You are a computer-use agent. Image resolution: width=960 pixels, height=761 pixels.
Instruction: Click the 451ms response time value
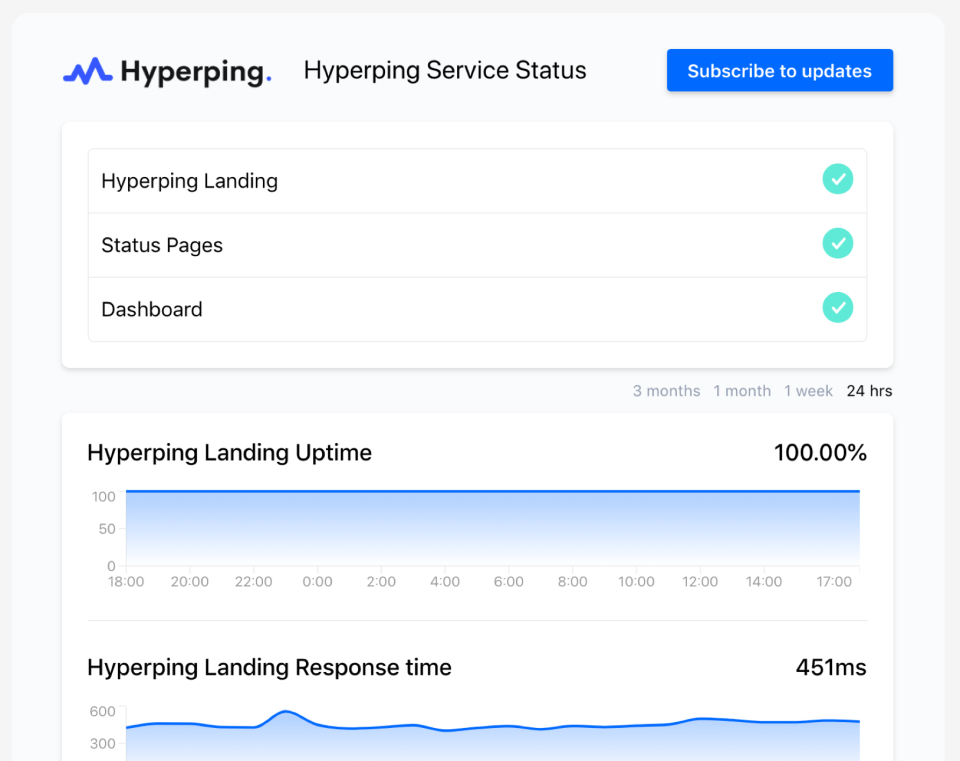[x=830, y=668]
